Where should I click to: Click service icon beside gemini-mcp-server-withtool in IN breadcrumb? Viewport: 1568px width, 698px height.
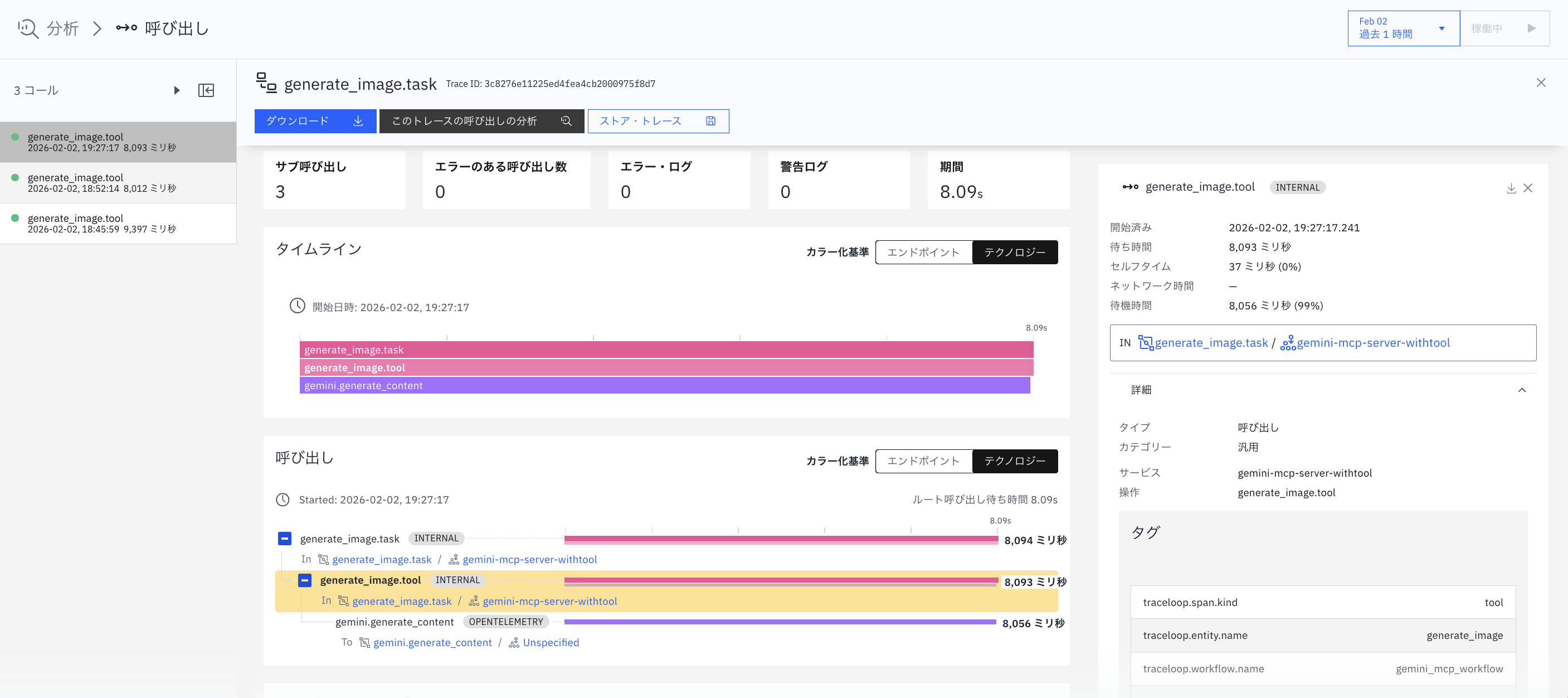(x=1289, y=343)
